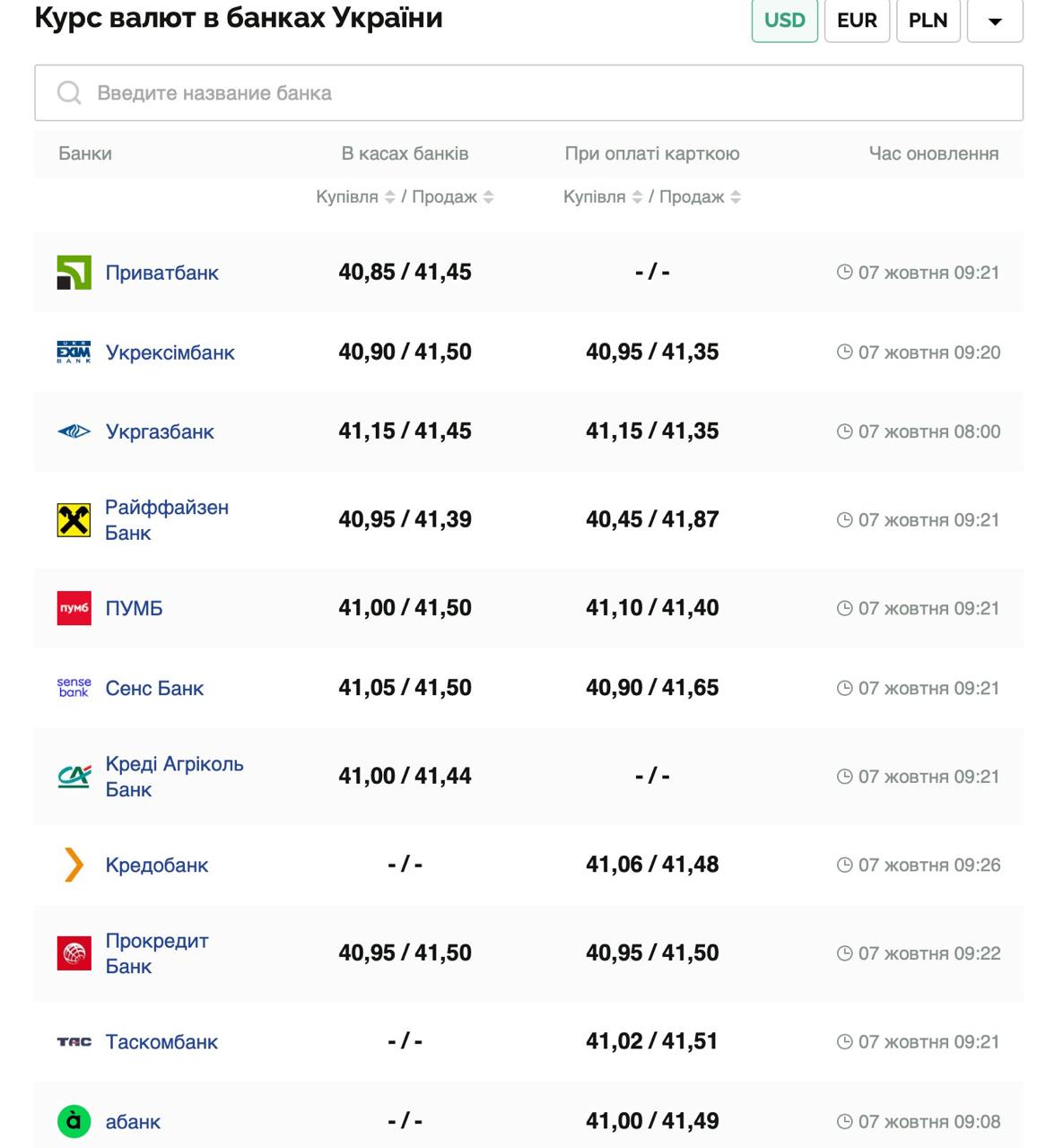
Task: Open the Укргазбанк bank link
Action: [160, 432]
